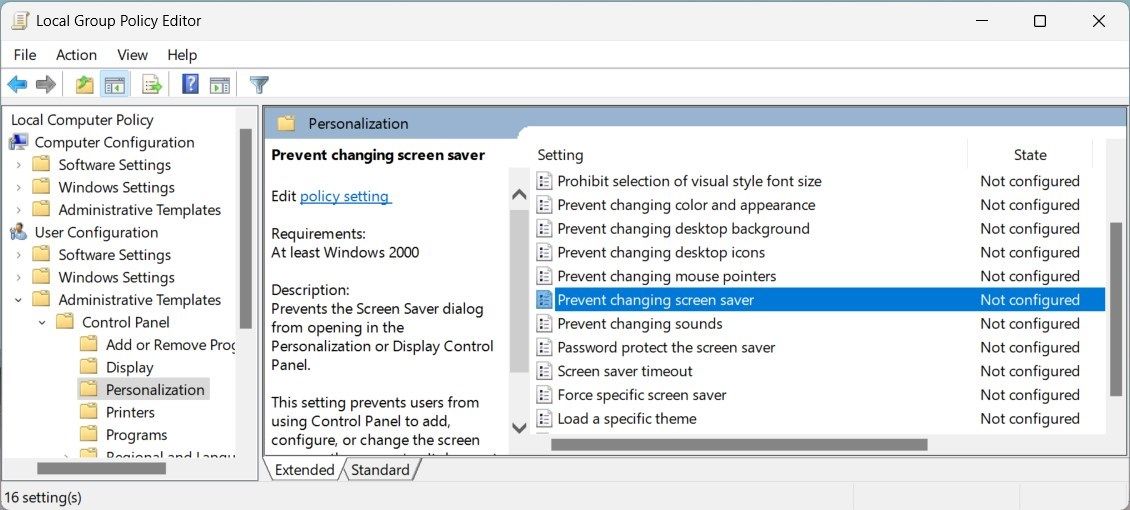Toggle the Show/Hide Action Pane icon
Image resolution: width=1130 pixels, height=510 pixels.
pos(220,85)
